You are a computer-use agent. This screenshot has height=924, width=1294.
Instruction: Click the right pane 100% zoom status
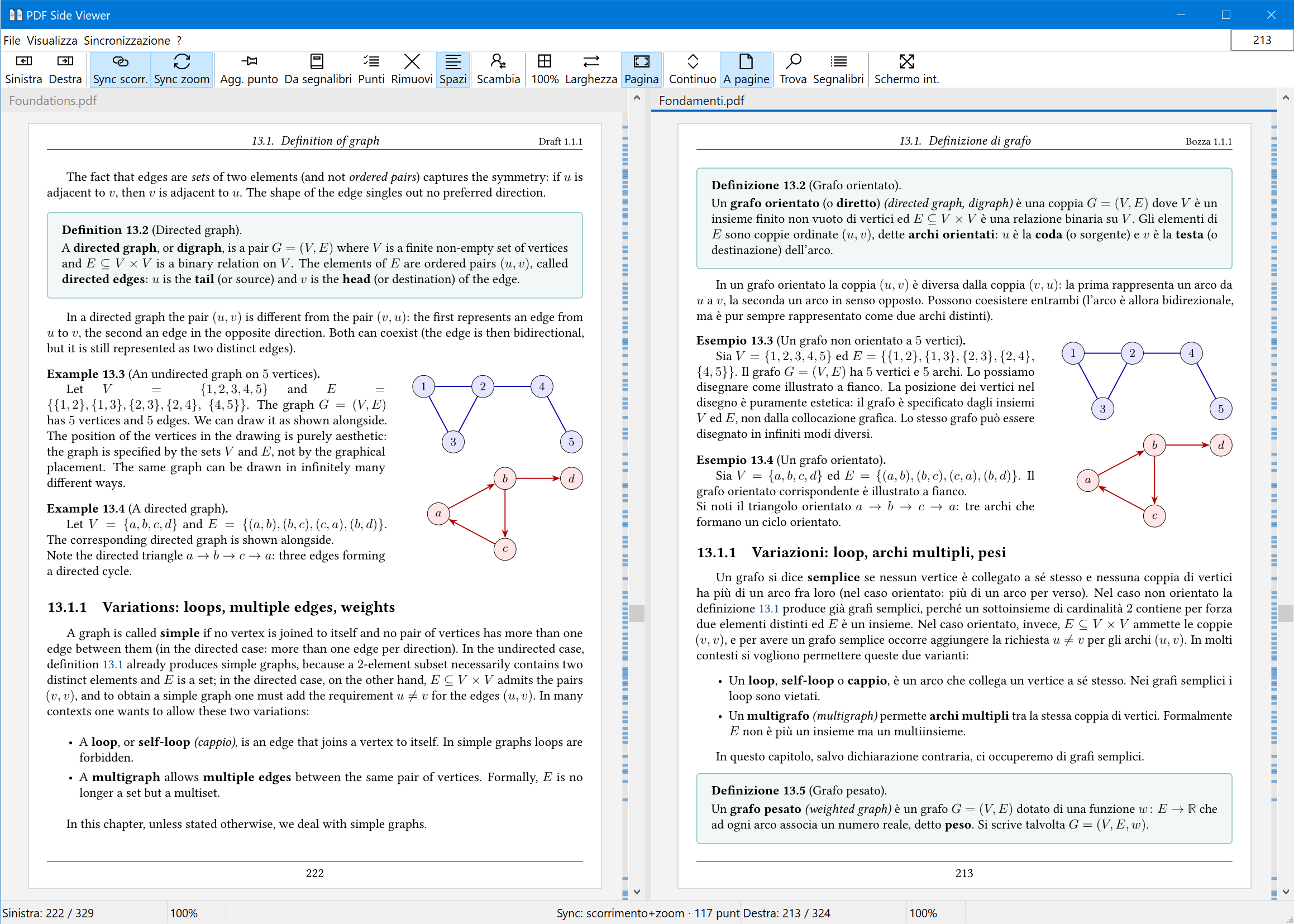point(923,913)
